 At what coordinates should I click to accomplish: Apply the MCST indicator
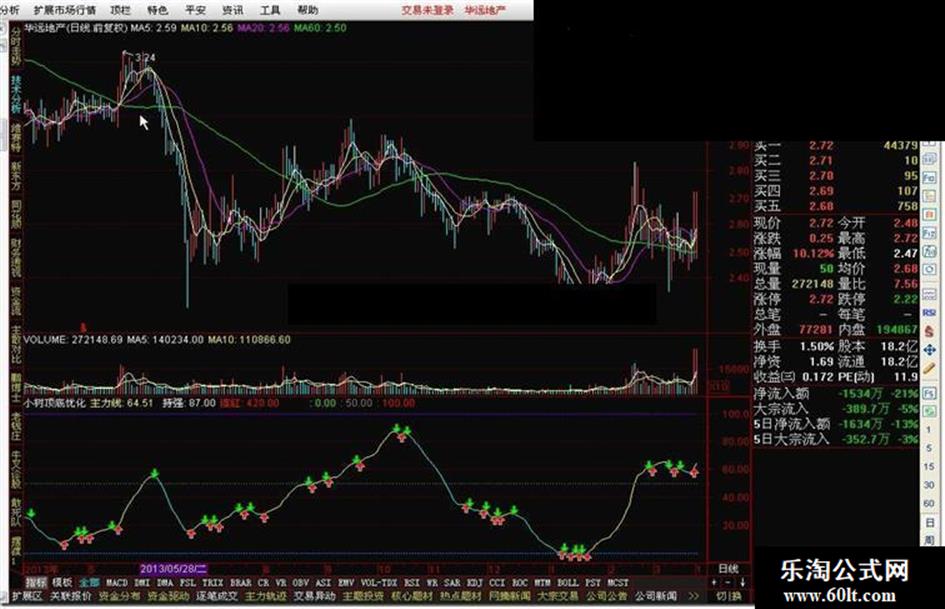tap(618, 582)
